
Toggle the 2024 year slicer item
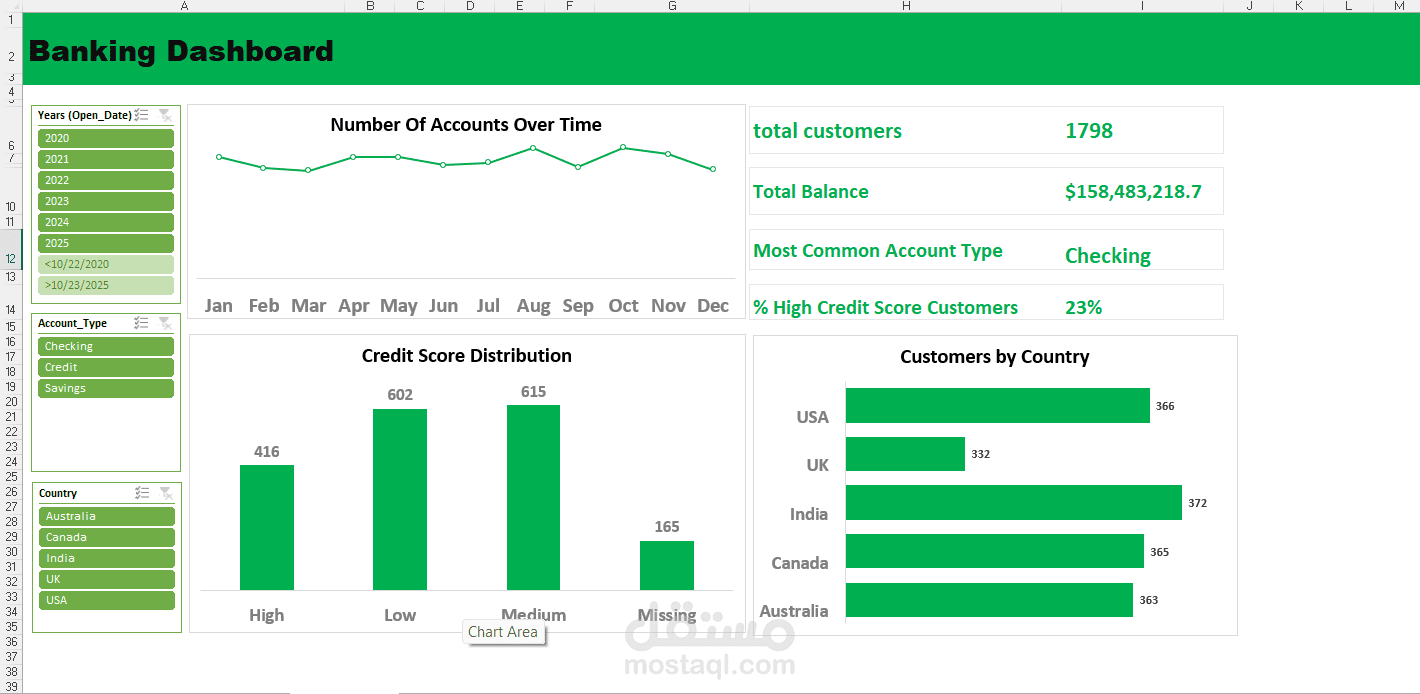106,222
